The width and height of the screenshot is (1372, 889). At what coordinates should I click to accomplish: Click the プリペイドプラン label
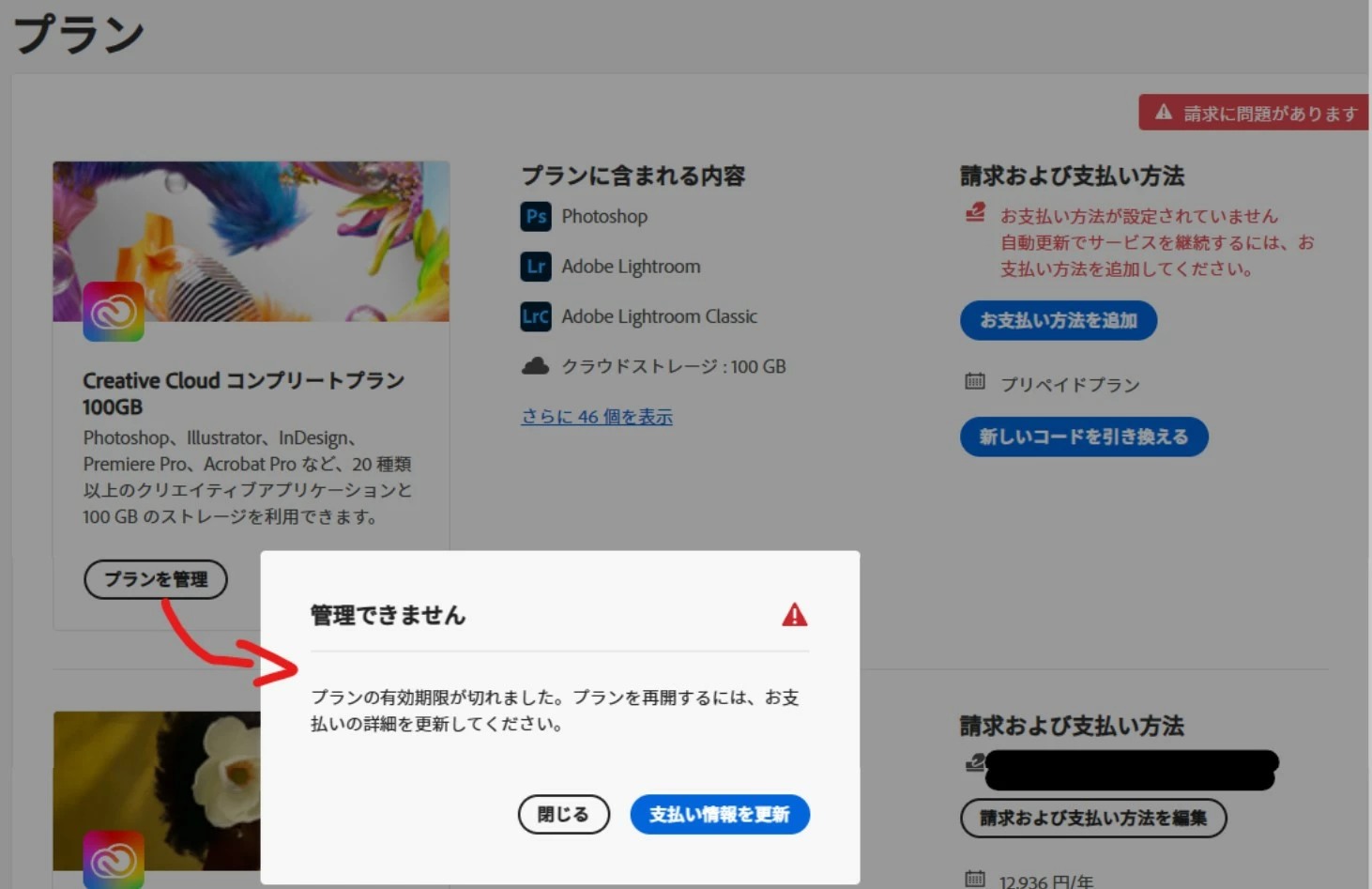(1070, 384)
